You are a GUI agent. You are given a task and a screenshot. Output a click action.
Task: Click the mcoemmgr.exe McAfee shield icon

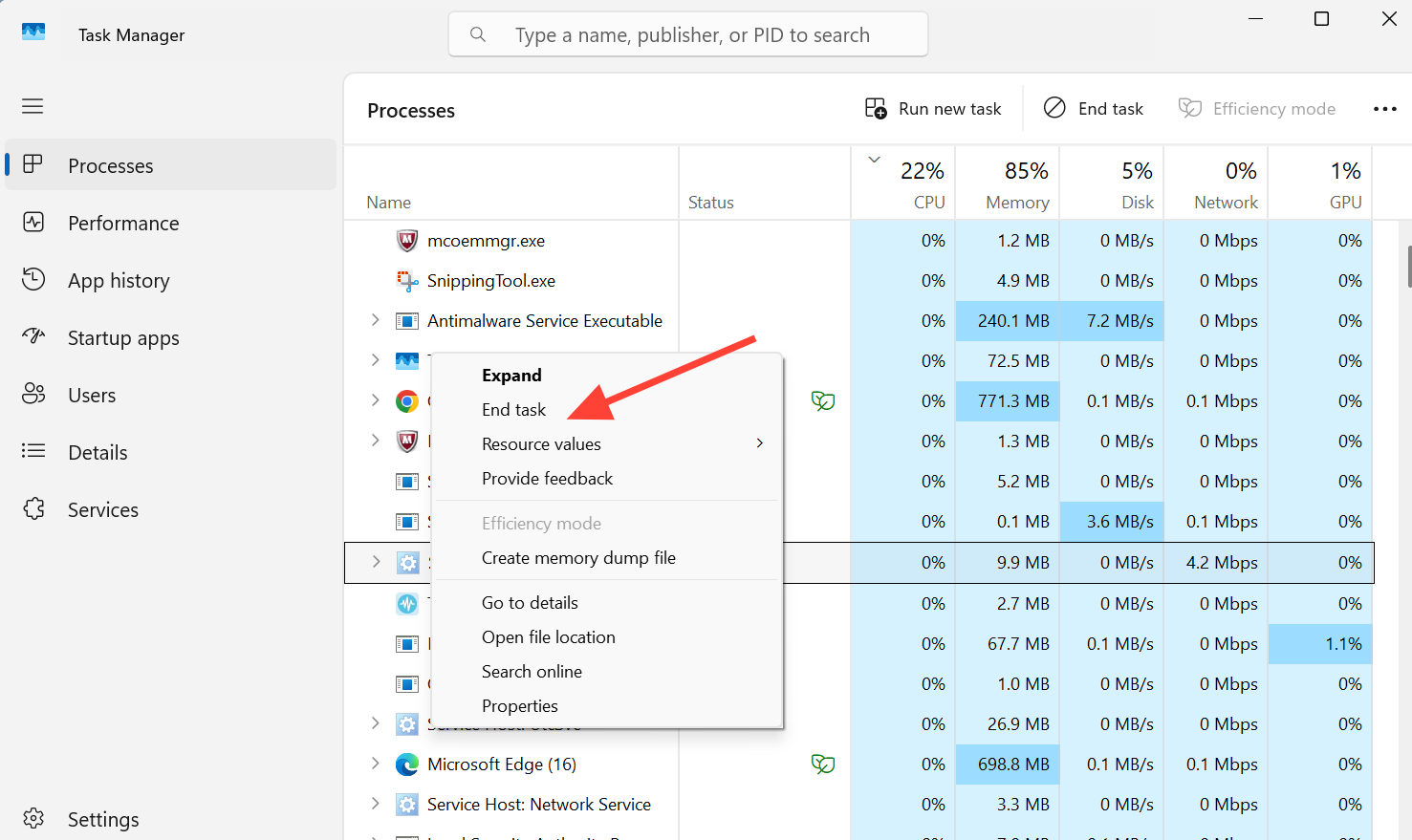tap(407, 241)
